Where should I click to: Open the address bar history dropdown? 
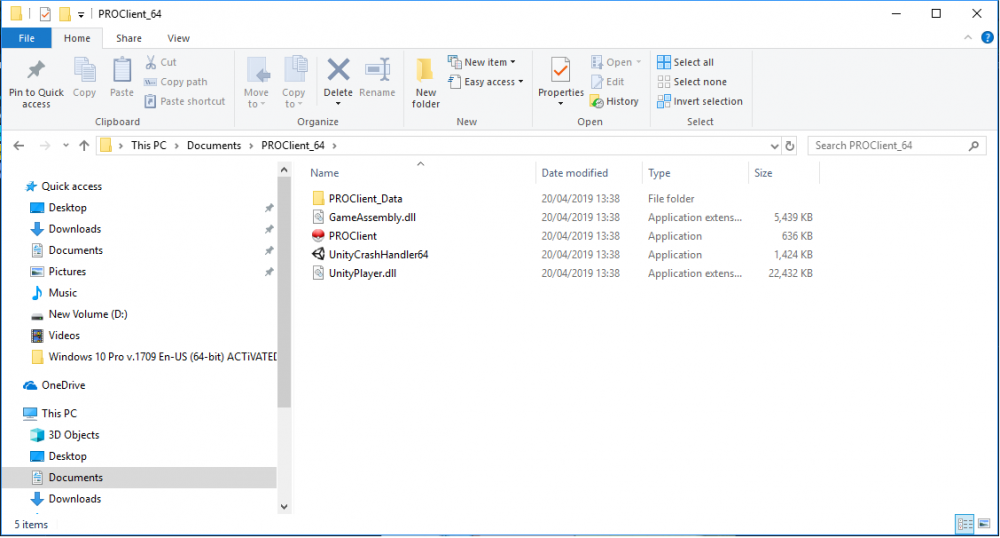[773, 146]
